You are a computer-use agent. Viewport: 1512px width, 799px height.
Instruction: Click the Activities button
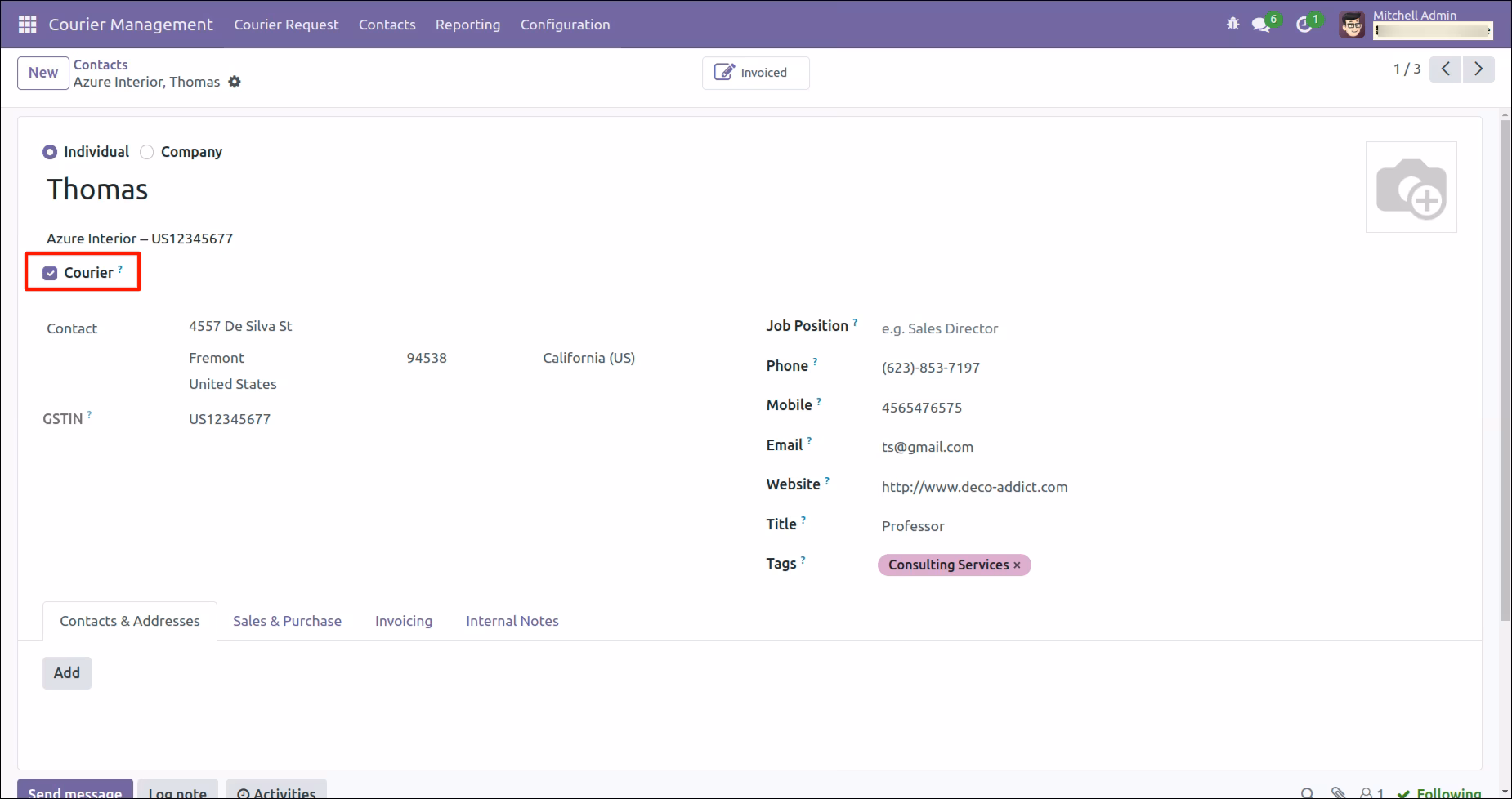tap(276, 789)
